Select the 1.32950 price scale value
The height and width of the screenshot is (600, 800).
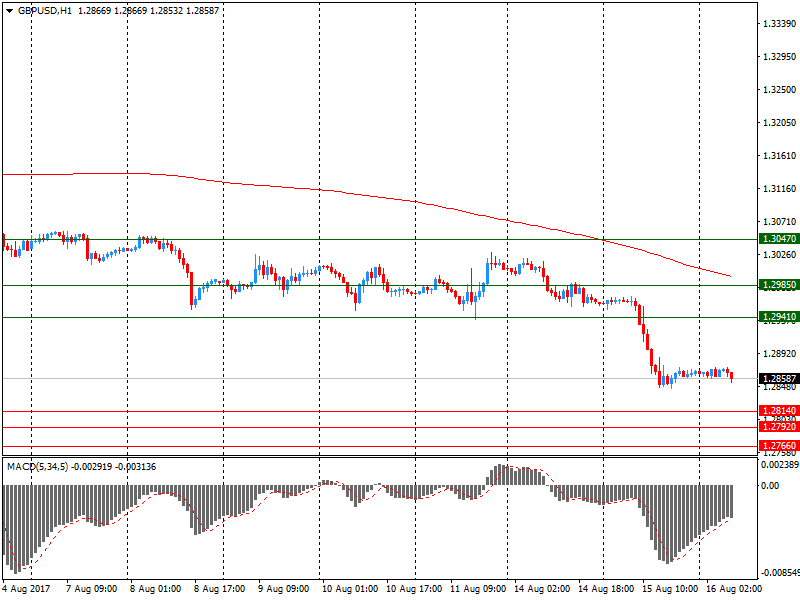(779, 57)
